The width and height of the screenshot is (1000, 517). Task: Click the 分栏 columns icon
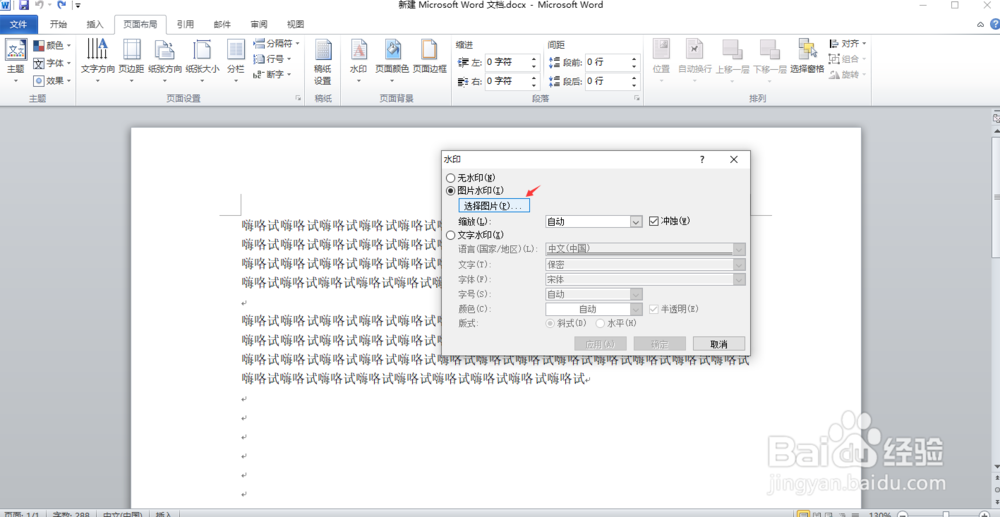(236, 61)
